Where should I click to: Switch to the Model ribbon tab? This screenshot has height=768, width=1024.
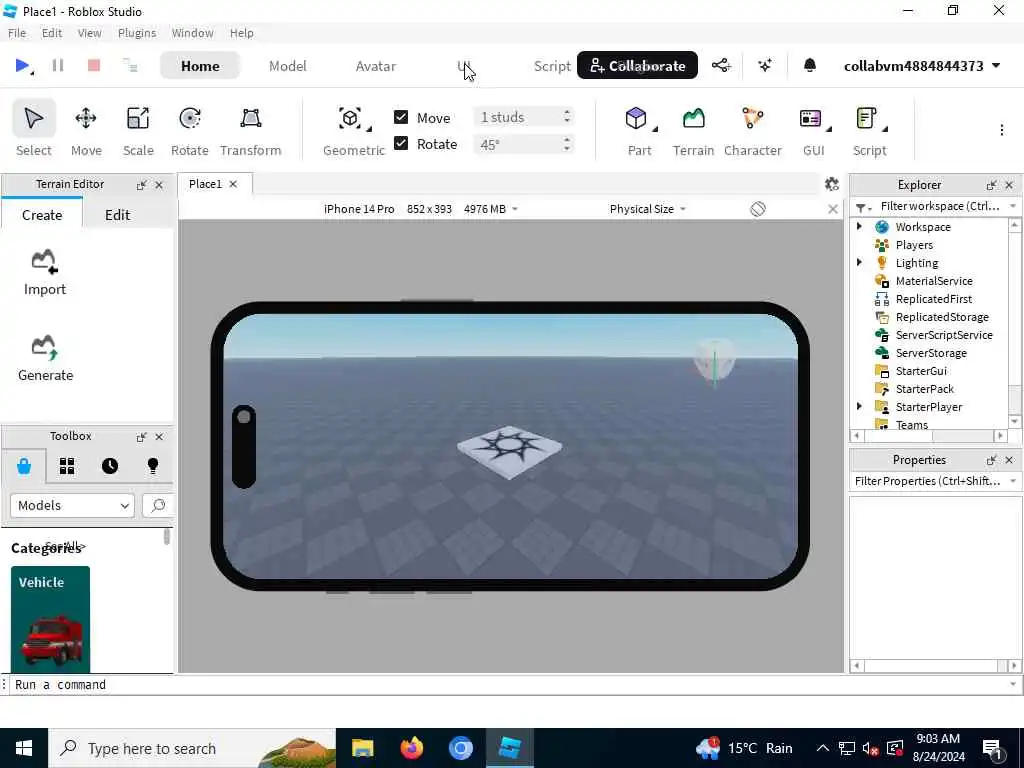(x=287, y=66)
